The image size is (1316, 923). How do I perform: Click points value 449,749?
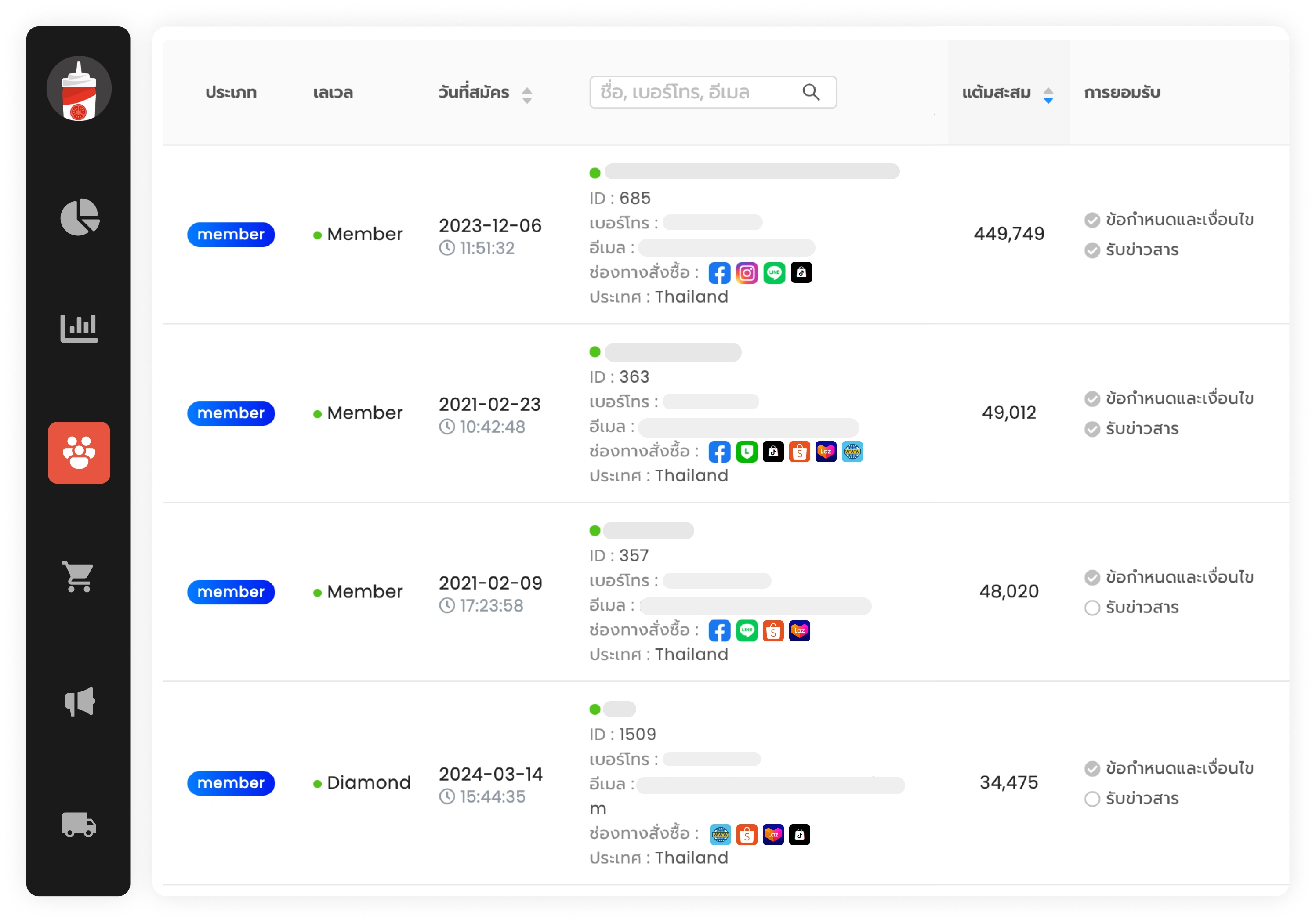[1009, 234]
